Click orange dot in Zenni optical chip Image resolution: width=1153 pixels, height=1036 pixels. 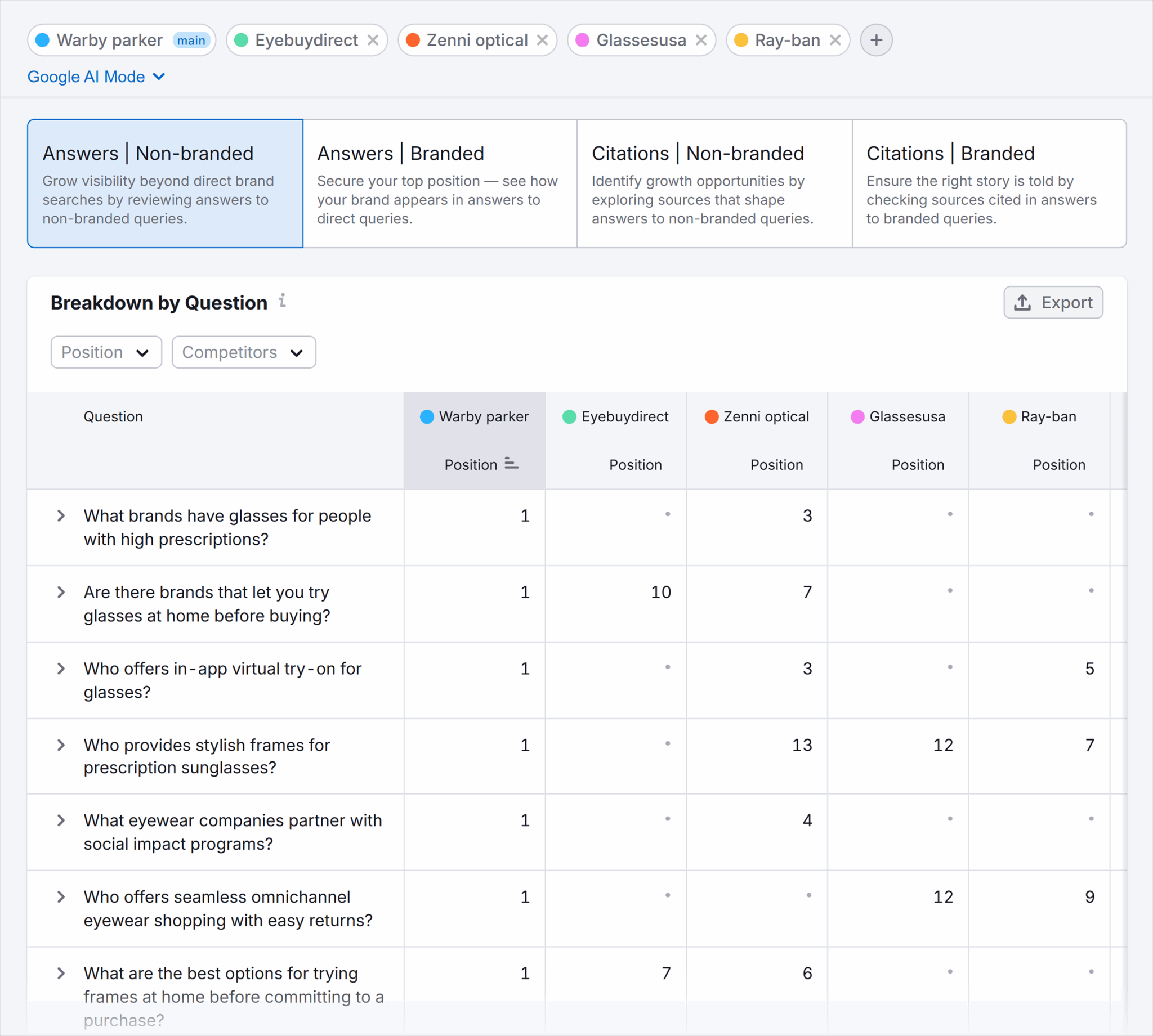point(413,40)
